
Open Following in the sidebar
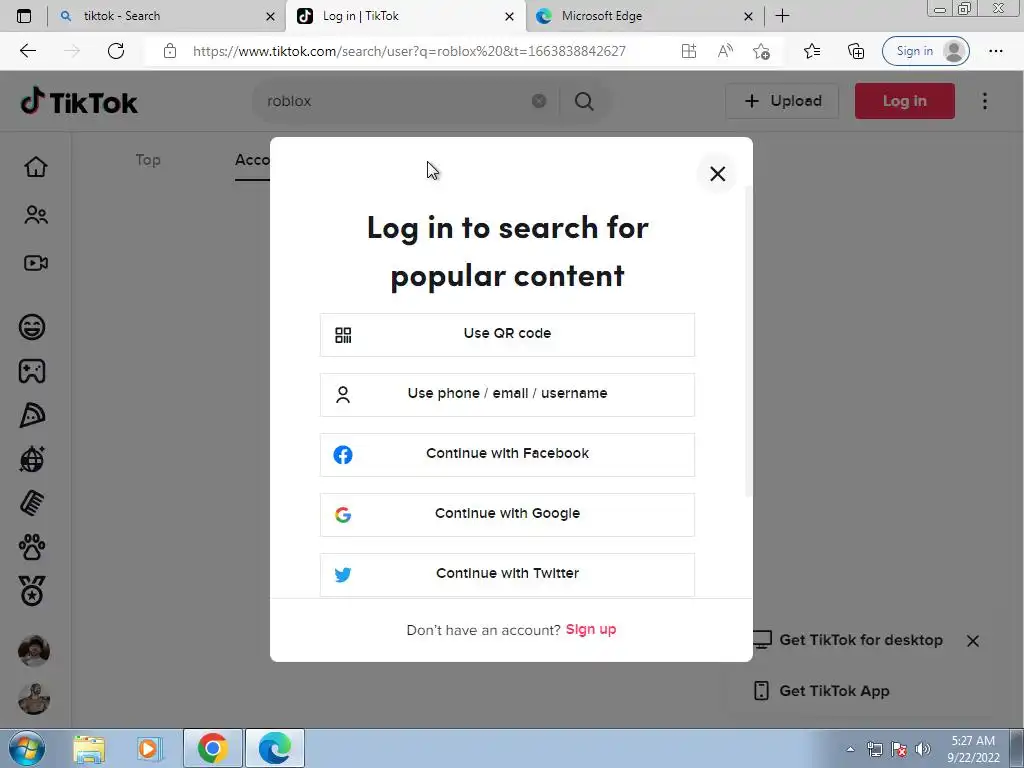click(x=36, y=215)
